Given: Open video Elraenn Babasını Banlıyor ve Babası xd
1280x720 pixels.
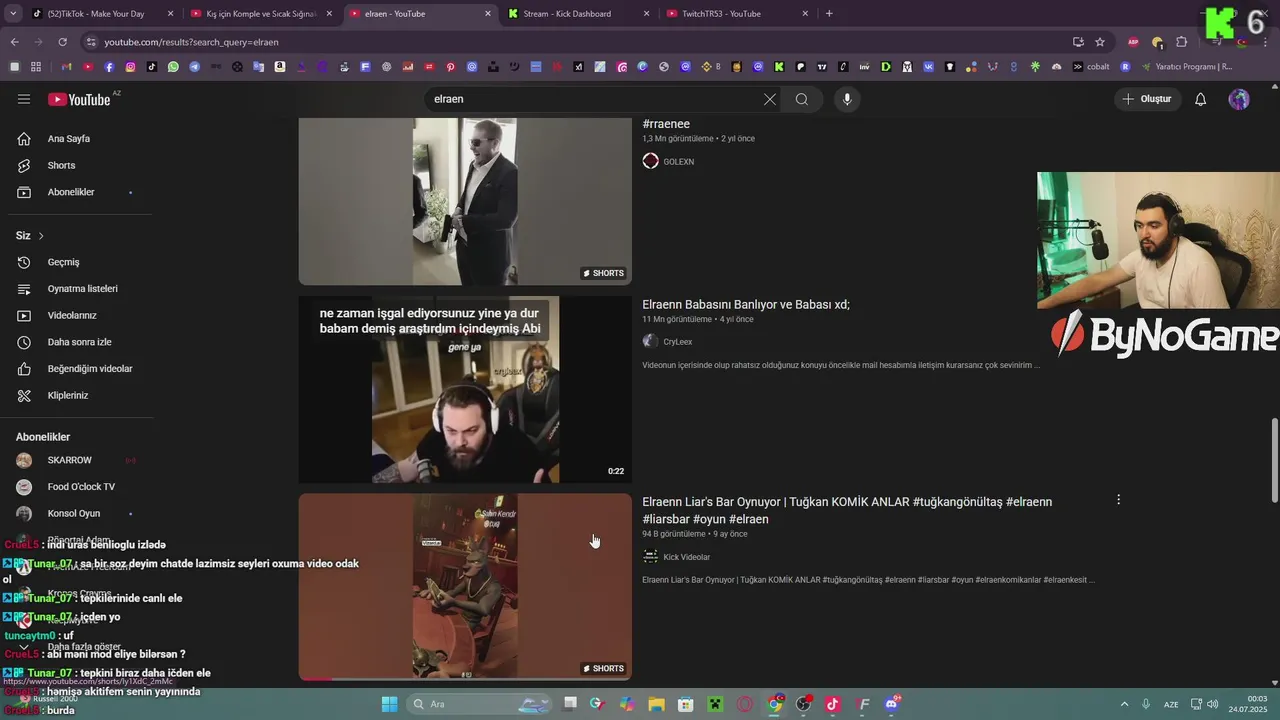Looking at the screenshot, I should pos(746,304).
